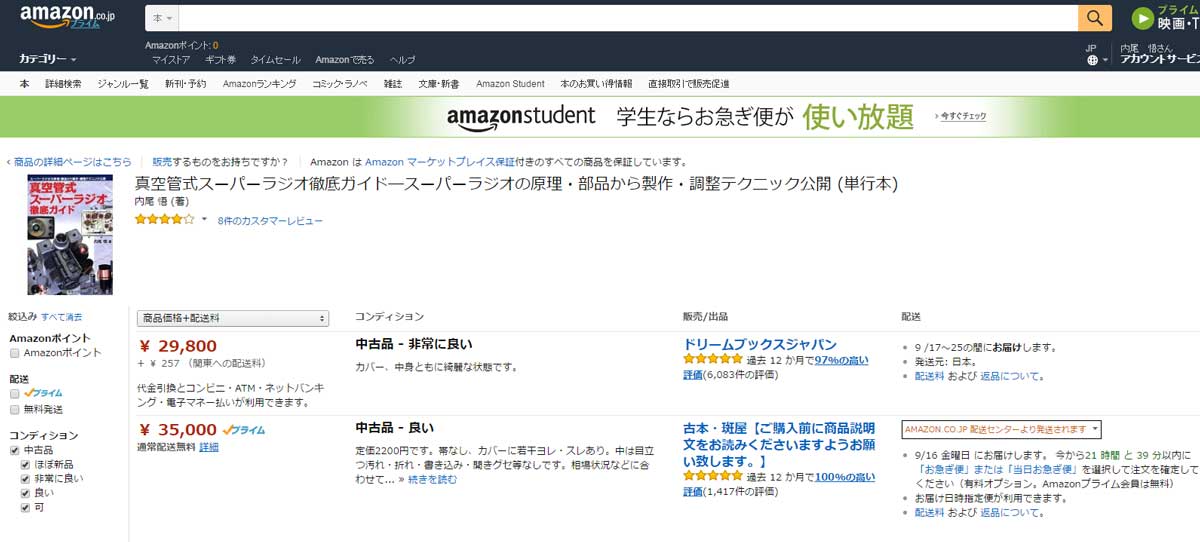
Task: Open マイストア in the top navigation
Action: [171, 60]
